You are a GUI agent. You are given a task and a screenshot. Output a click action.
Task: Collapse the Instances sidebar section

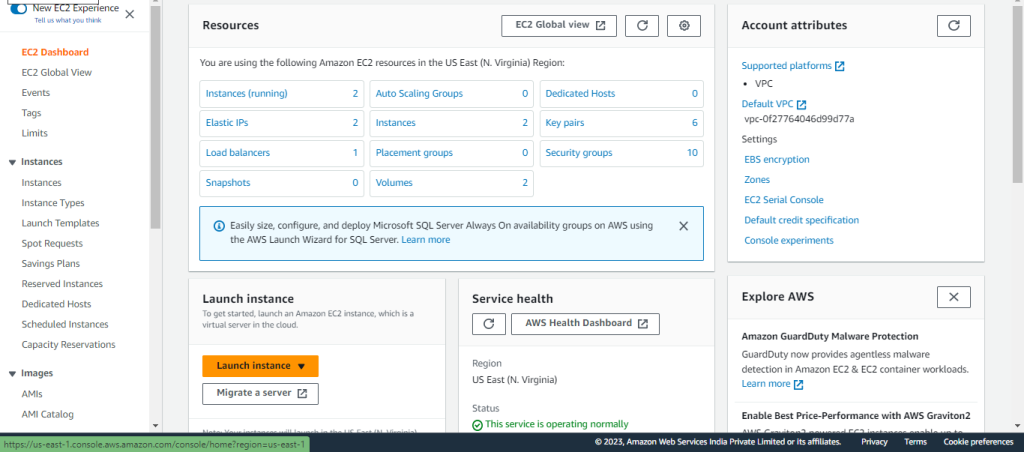tap(12, 162)
